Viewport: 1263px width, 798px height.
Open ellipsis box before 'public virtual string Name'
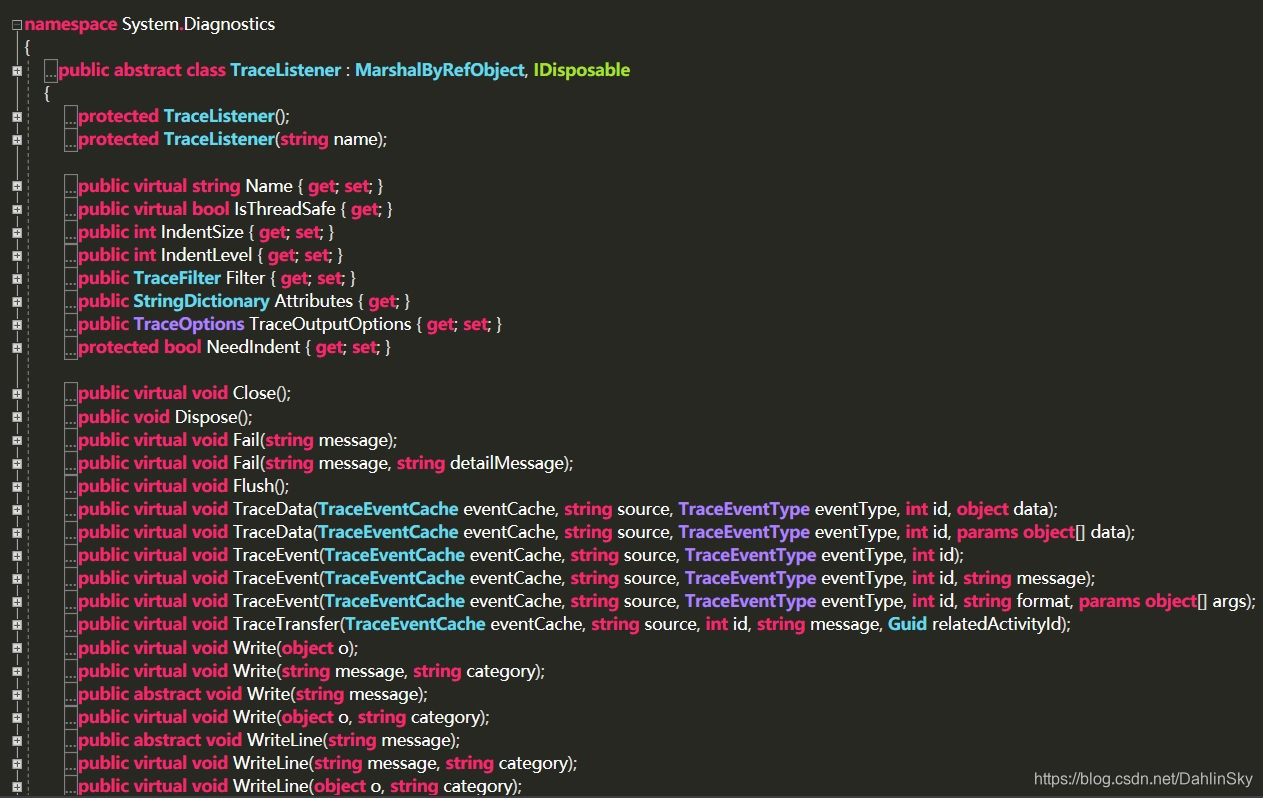(x=71, y=186)
